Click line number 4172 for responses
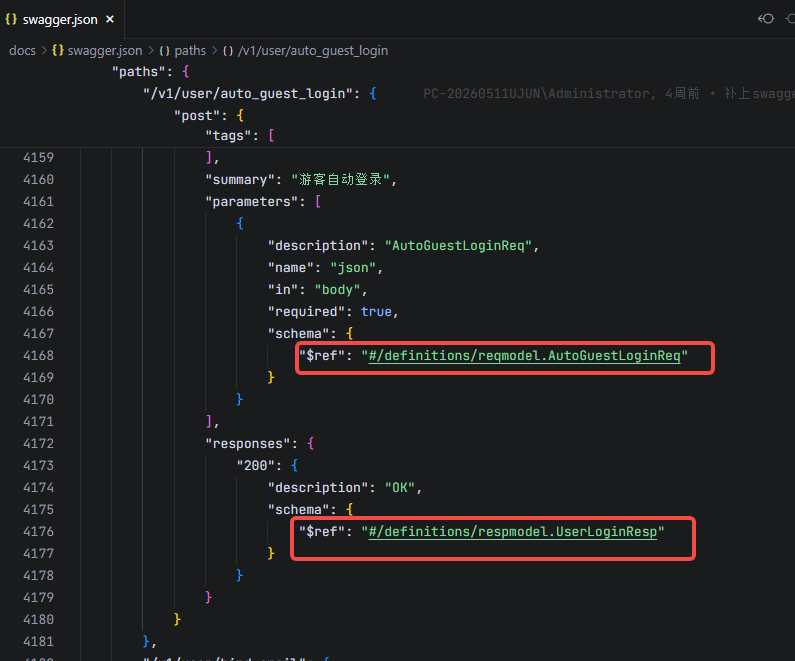Screen dimensions: 795x661 pyautogui.click(x=39, y=444)
